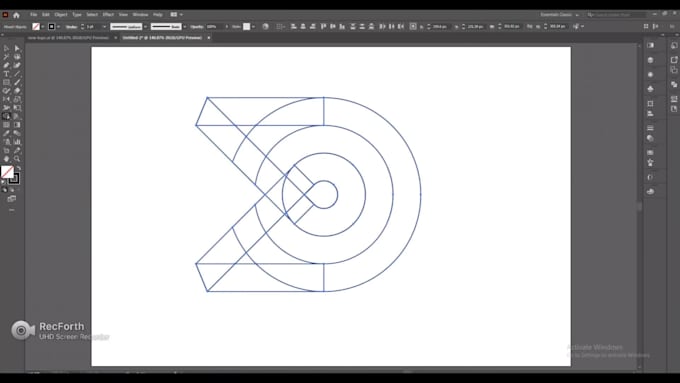Click the Opacity percentage field

pyautogui.click(x=215, y=27)
